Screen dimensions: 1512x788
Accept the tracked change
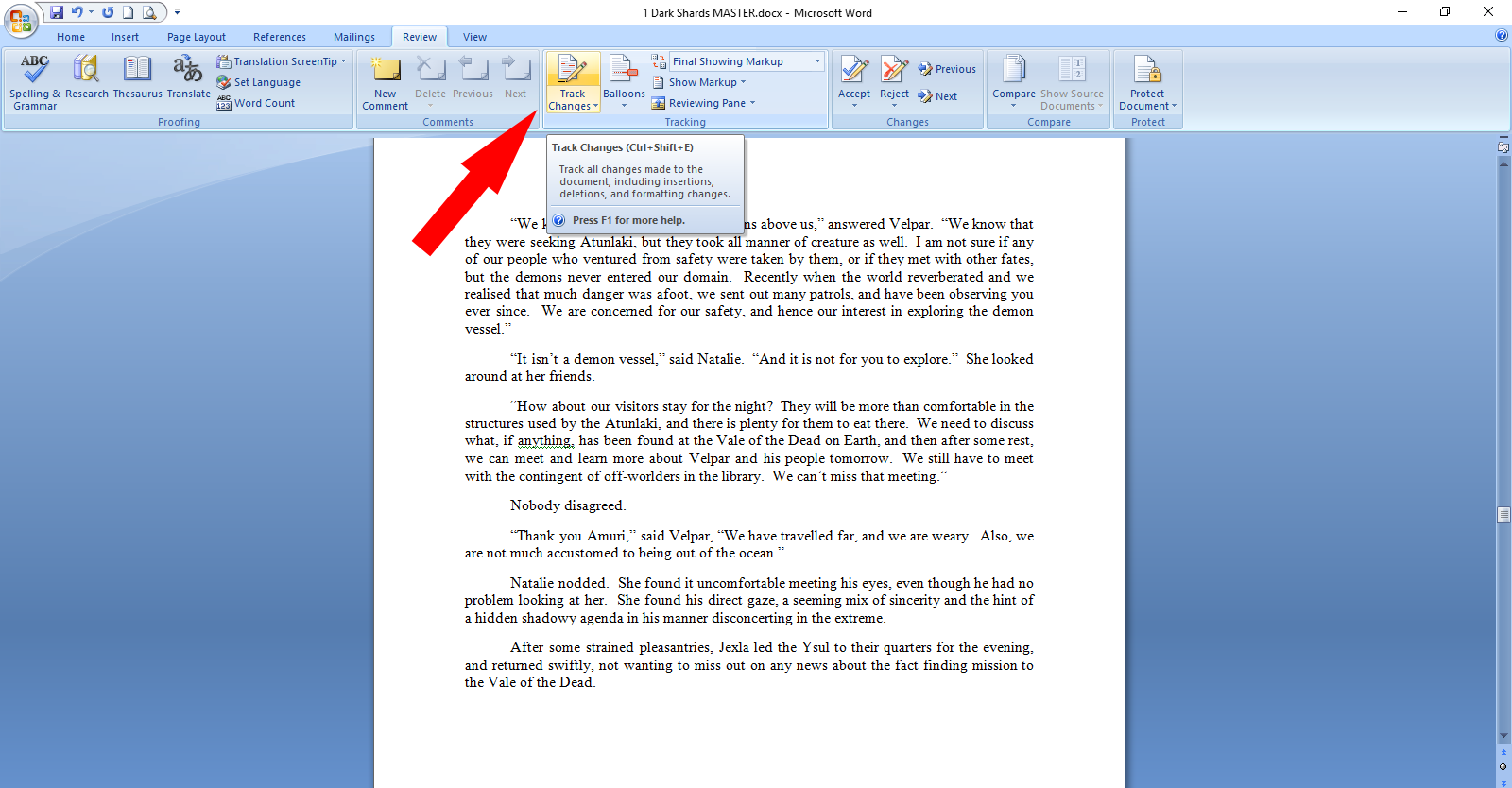point(854,71)
